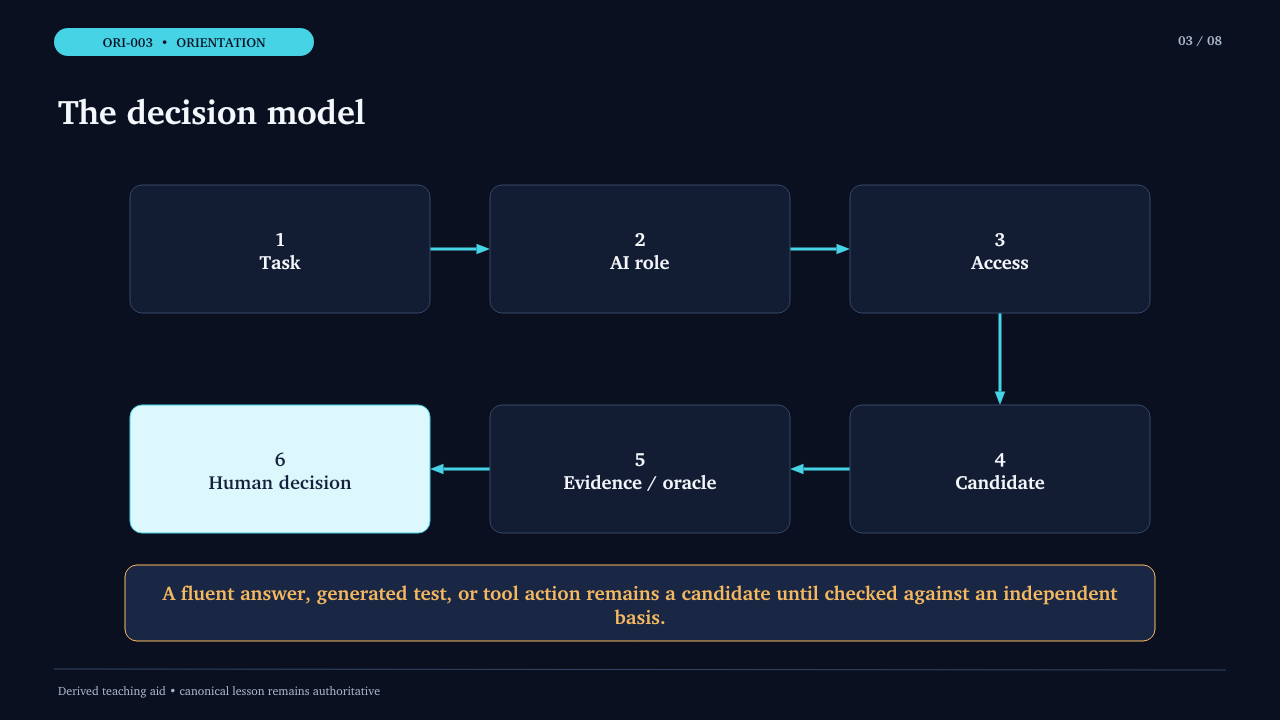Click the slide title The decision model

tap(212, 112)
